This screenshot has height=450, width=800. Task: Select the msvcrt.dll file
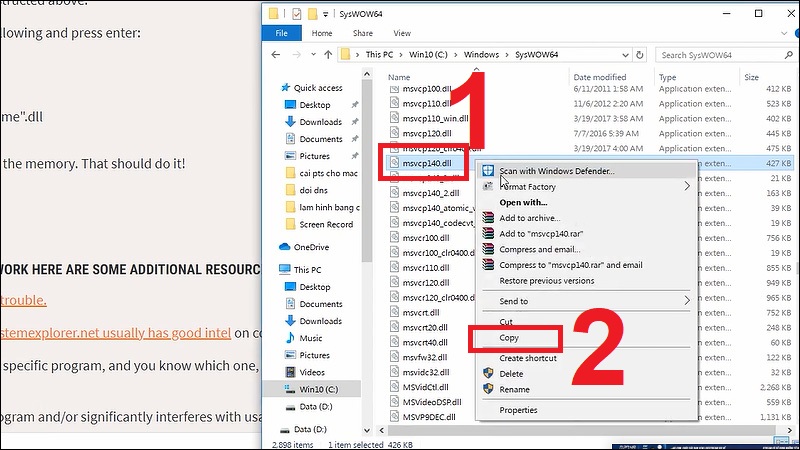[421, 313]
